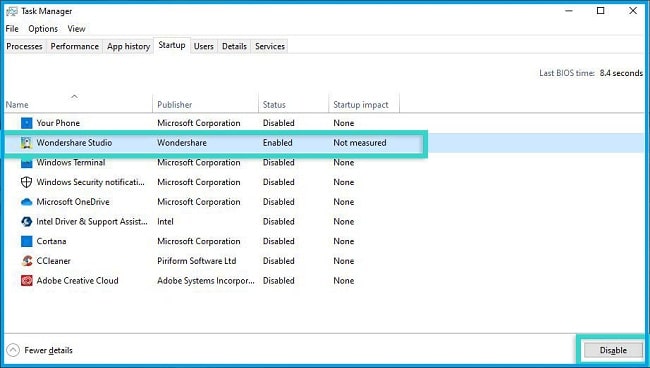
Task: Click the Piriform Software Ltd publisher cell
Action: point(196,261)
